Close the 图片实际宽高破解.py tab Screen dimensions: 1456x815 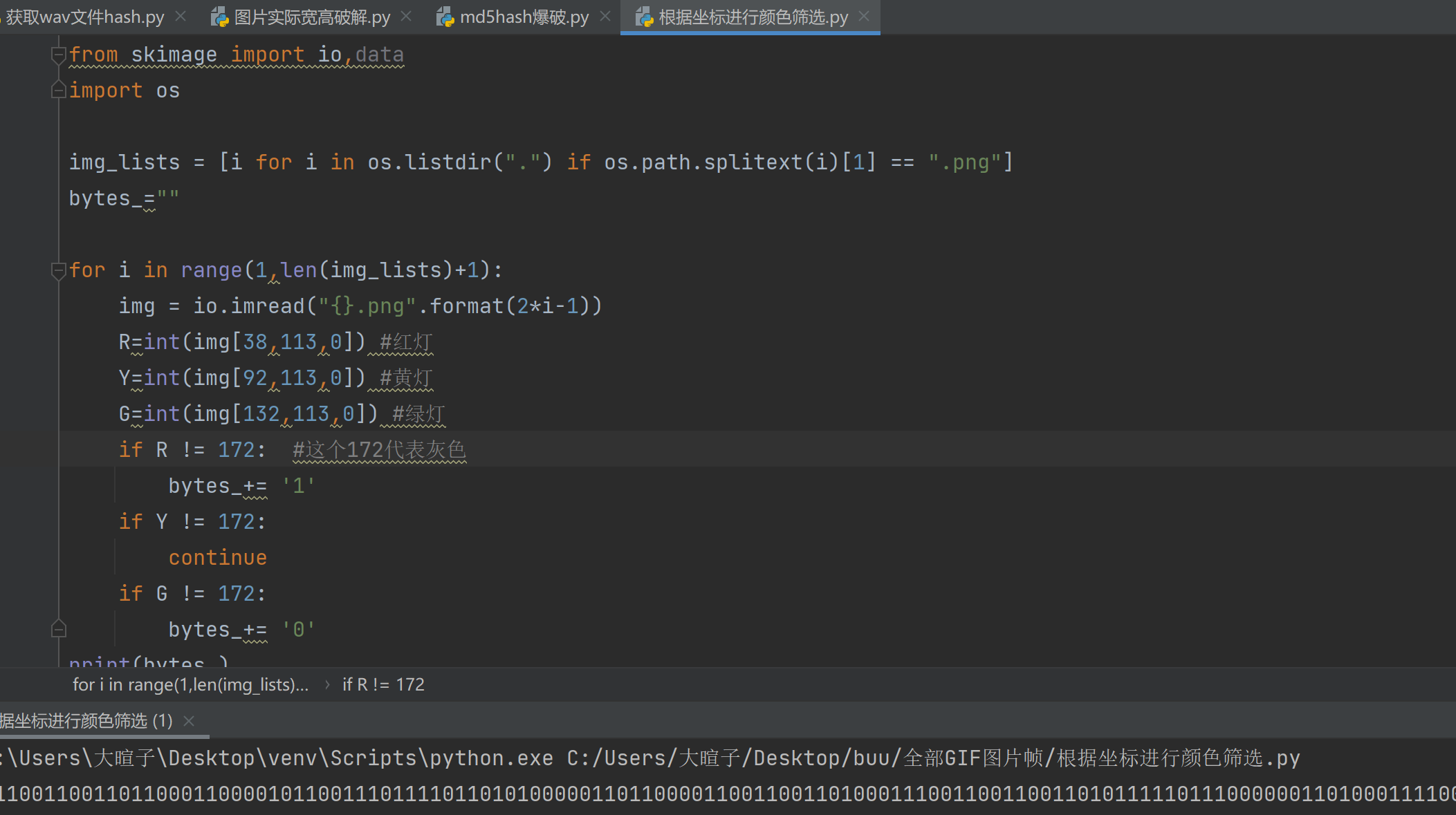pos(407,16)
